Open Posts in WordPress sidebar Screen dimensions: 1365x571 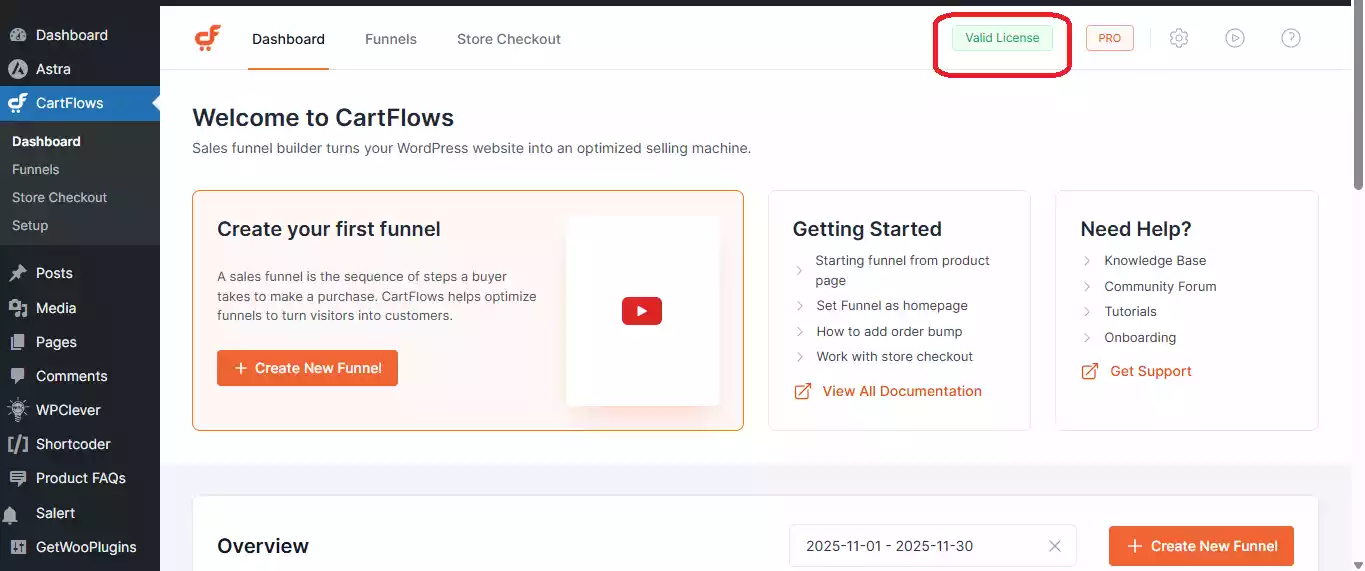tap(54, 273)
